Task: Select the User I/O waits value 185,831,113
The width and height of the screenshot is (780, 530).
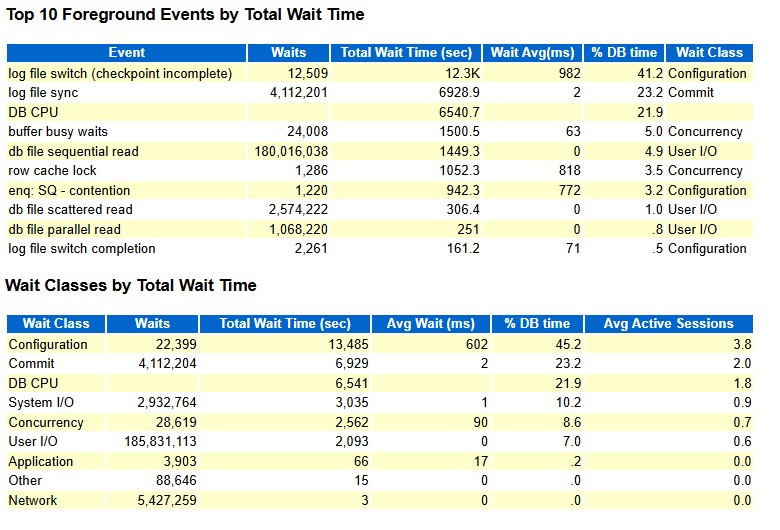Action: point(160,441)
